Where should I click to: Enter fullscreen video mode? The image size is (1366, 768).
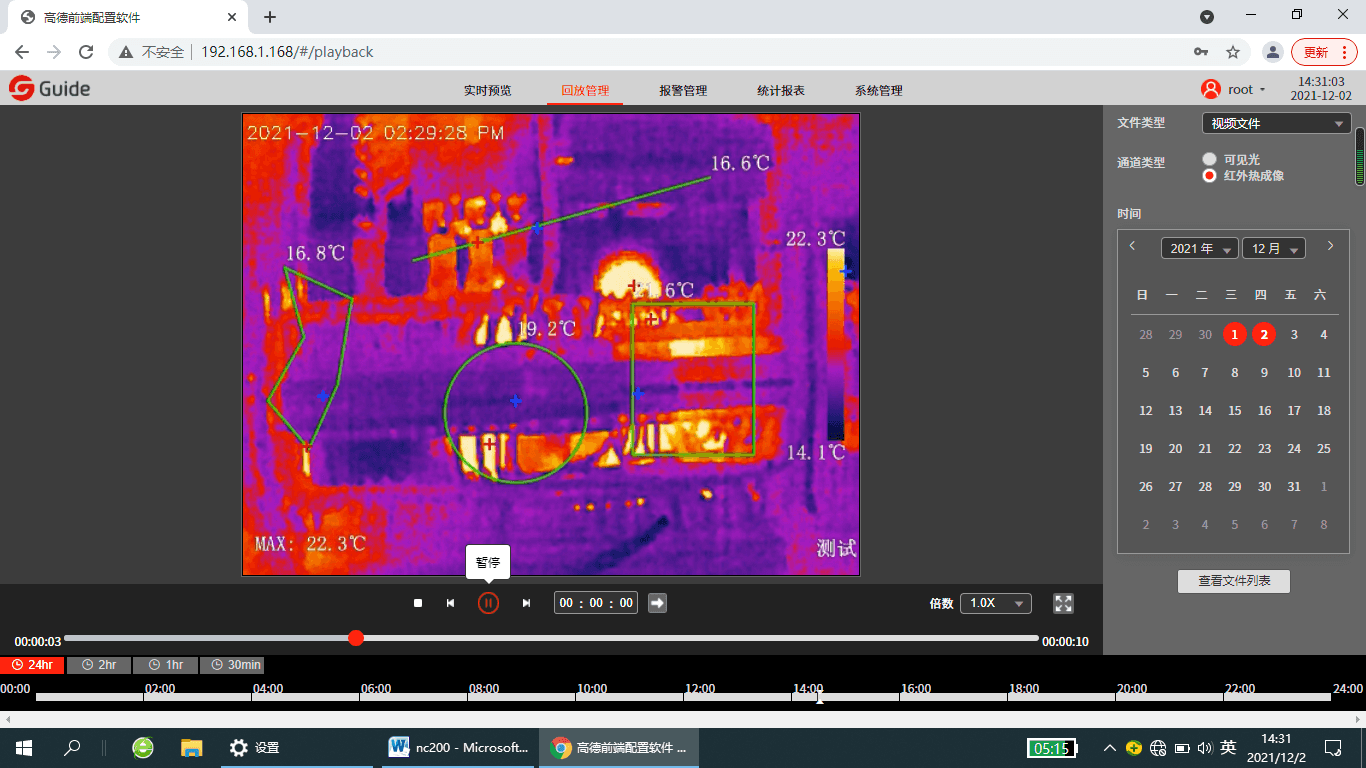pyautogui.click(x=1063, y=603)
